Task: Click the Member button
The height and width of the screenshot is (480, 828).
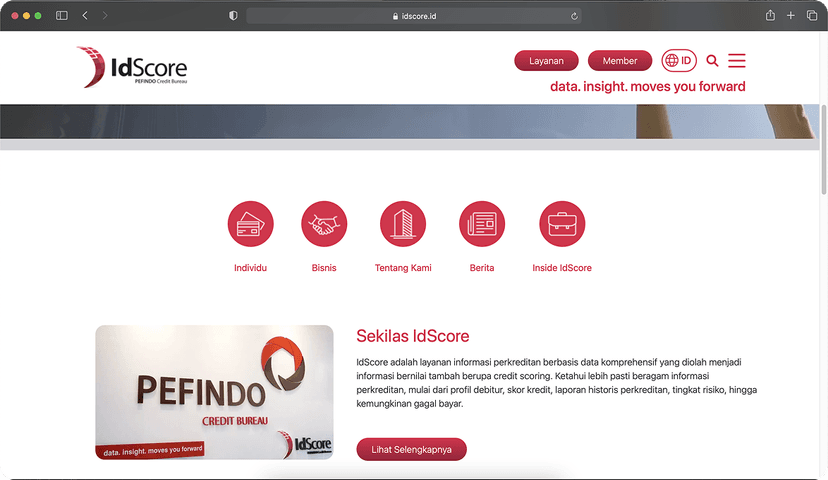Action: pos(619,61)
